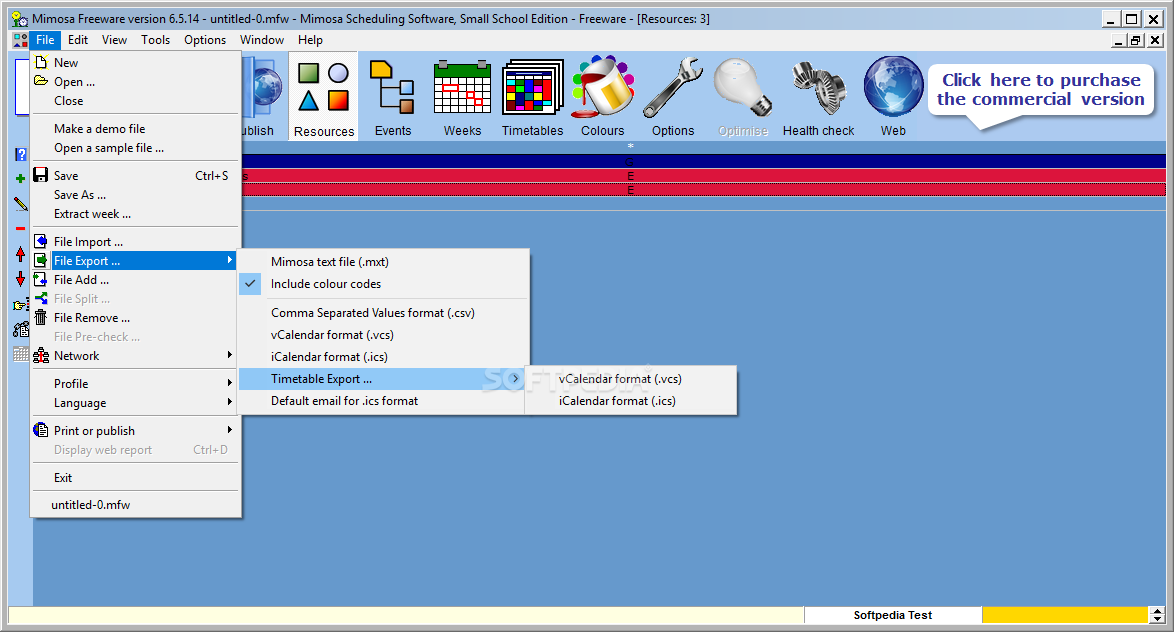Click the File Remove trash icon
The image size is (1174, 632).
pyautogui.click(x=41, y=317)
